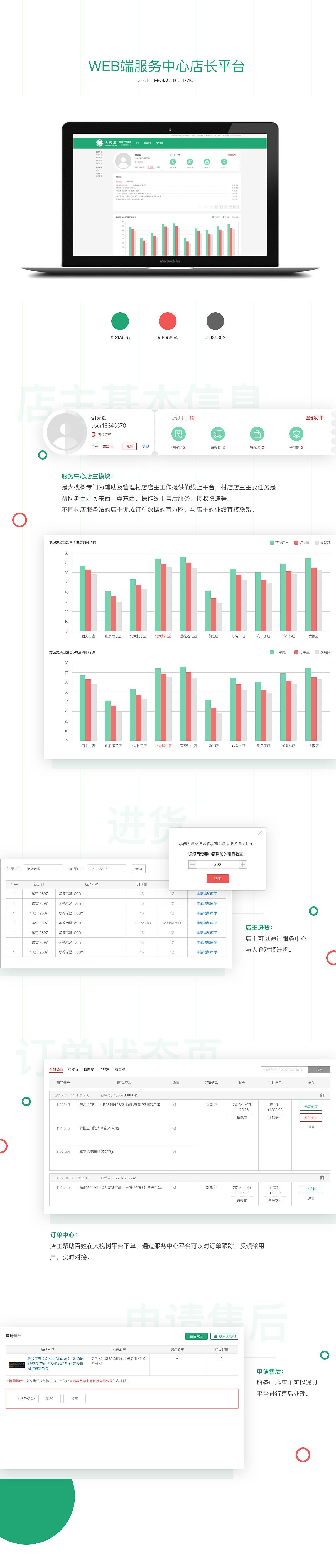Decrease quantity with the minus button
The height and width of the screenshot is (1568, 336).
pos(192,864)
